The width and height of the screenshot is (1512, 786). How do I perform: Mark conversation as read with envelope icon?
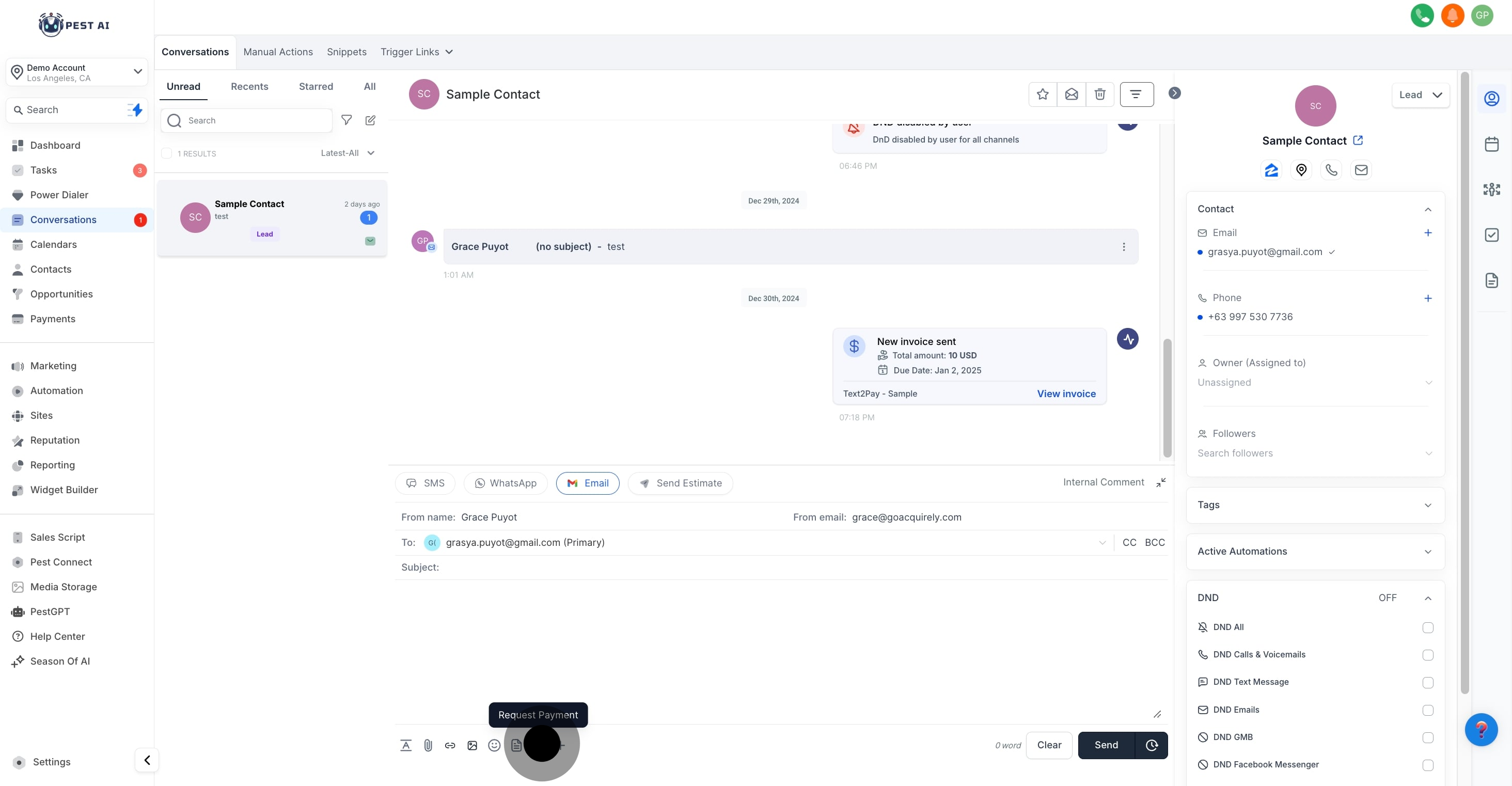[1071, 95]
